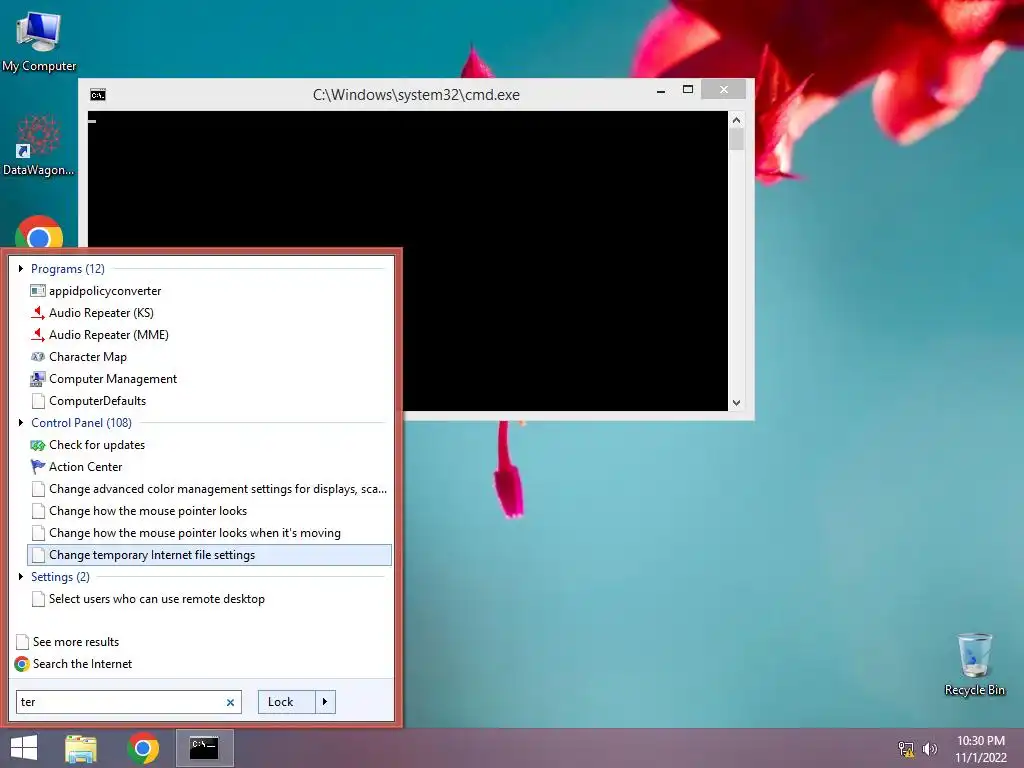Open the Recycle Bin
This screenshot has height=768, width=1024.
tap(974, 664)
